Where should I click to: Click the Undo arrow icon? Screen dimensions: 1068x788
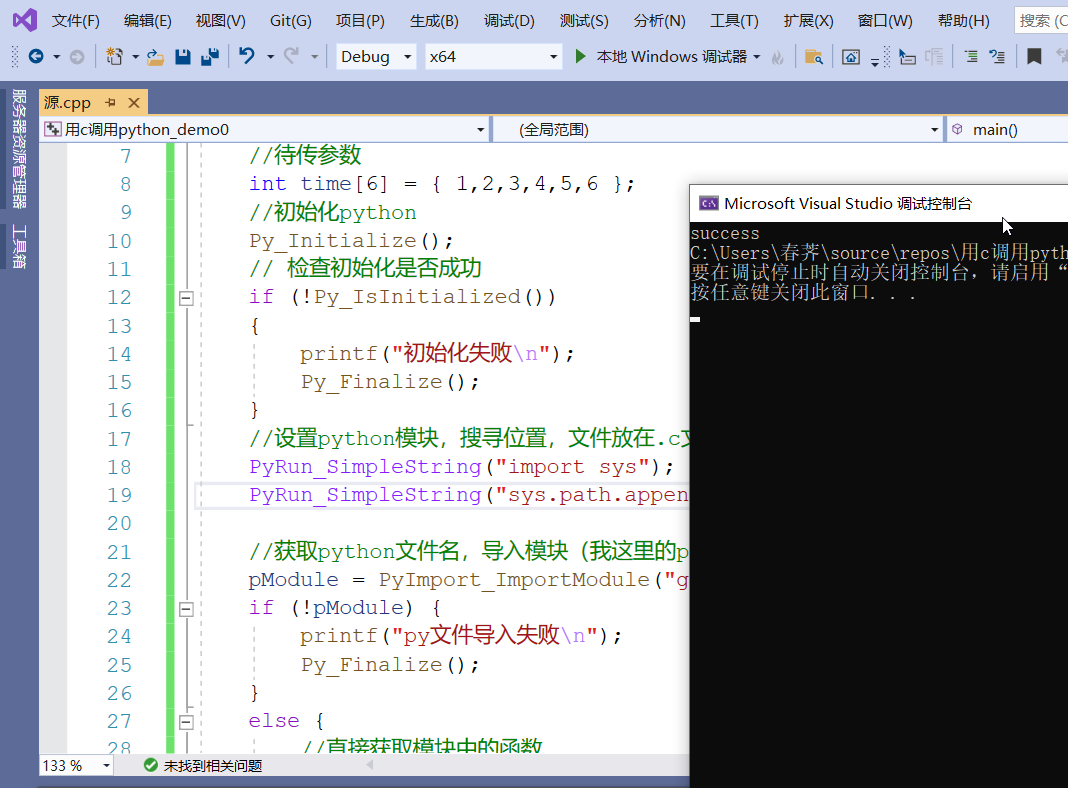coord(247,57)
